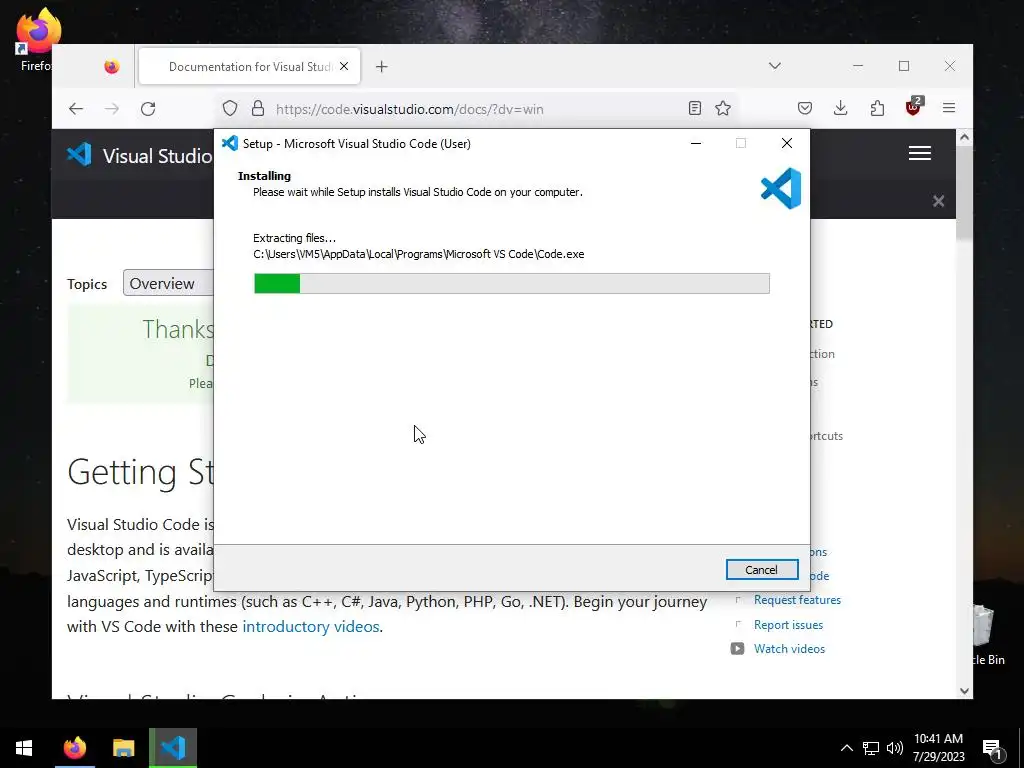Dismiss the website banner with X

(x=938, y=201)
